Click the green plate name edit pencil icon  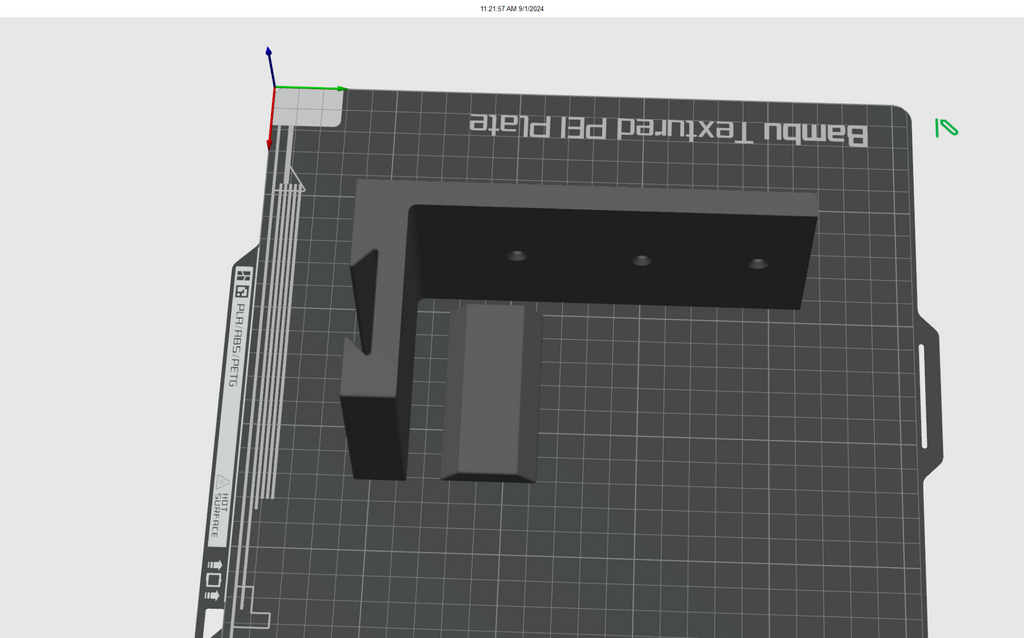coord(946,127)
